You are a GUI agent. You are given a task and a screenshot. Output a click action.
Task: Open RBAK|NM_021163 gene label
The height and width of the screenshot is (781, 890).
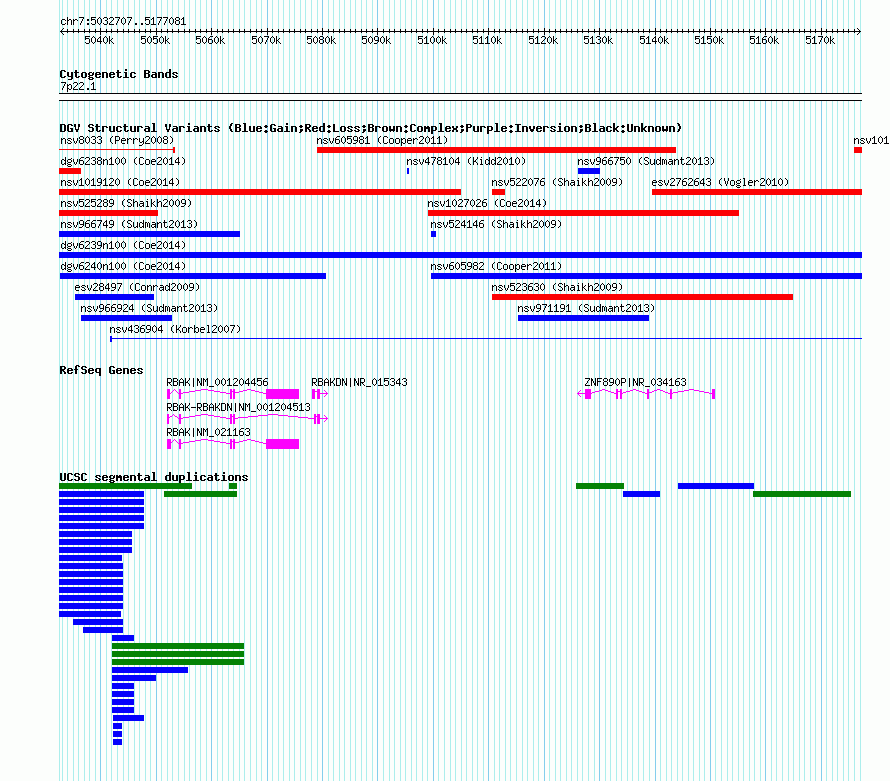[208, 432]
